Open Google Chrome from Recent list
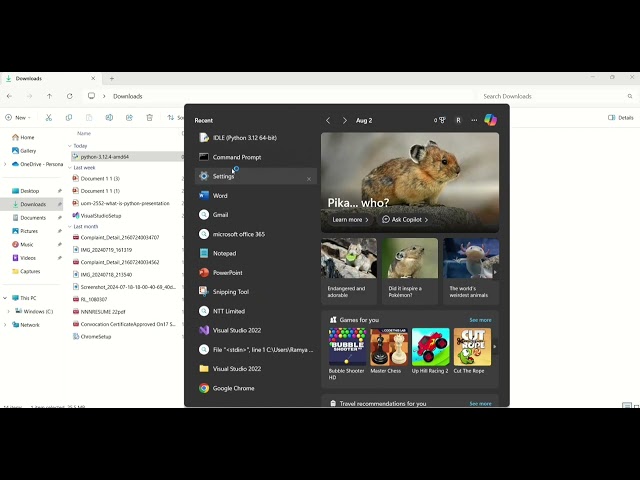Screen dimensions: 640x480 click(256, 388)
